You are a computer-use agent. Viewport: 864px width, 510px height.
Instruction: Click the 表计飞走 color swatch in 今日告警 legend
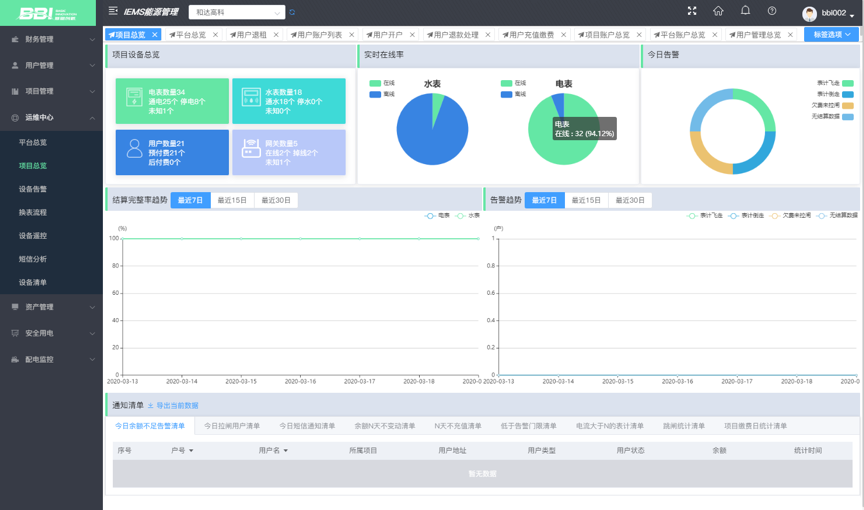coord(848,83)
